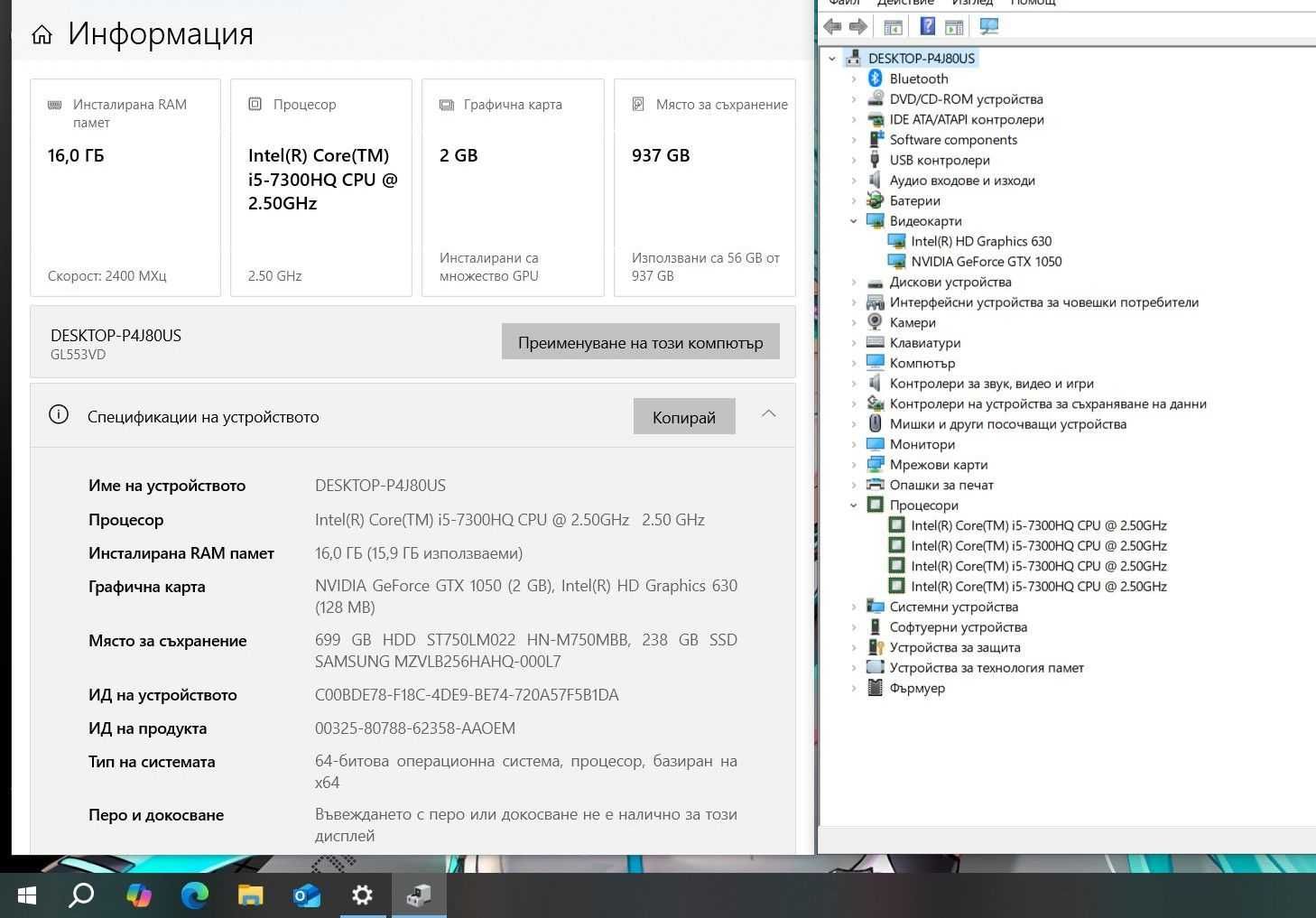This screenshot has width=1316, height=918.
Task: Switch to Device Manager via its taskbar icon
Action: point(419,895)
